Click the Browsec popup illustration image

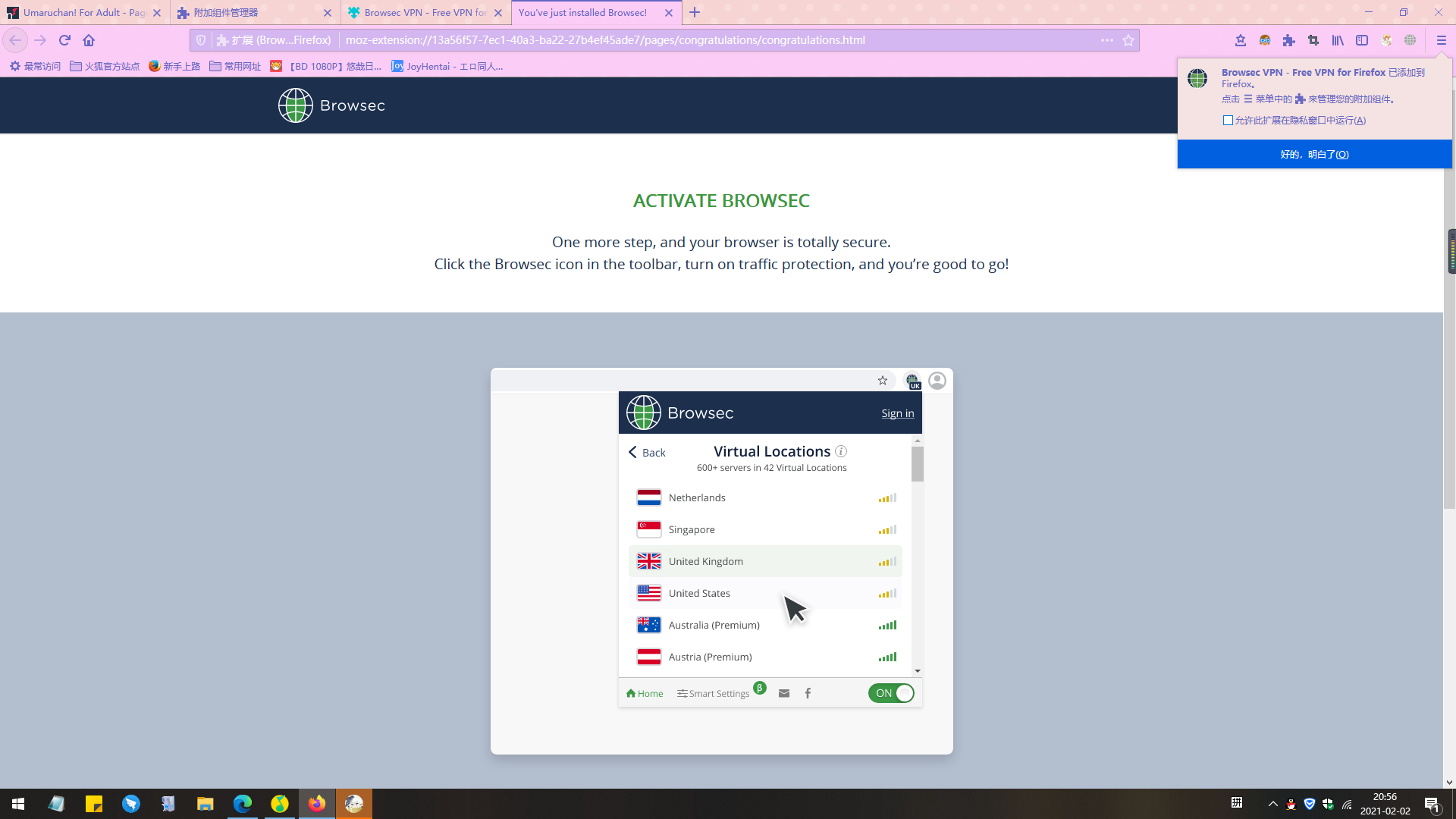(721, 561)
